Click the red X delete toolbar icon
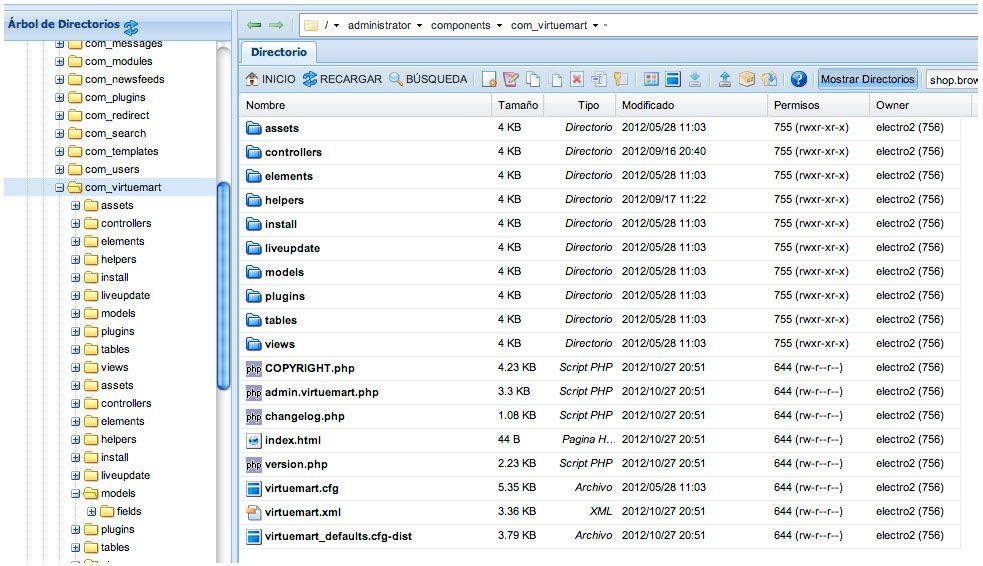 click(x=577, y=79)
